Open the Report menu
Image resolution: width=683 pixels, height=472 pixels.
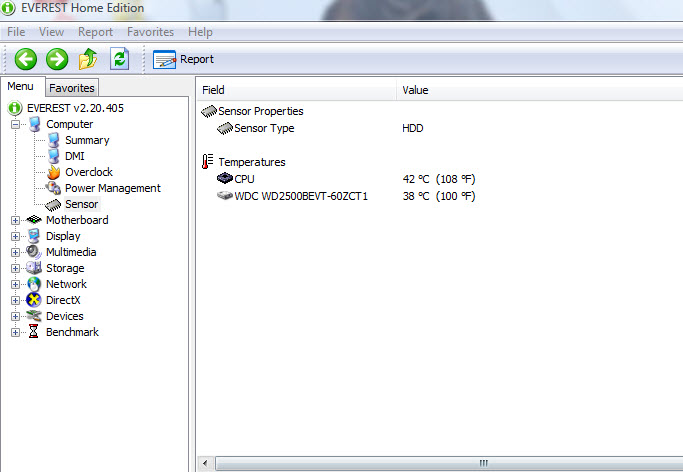click(95, 32)
